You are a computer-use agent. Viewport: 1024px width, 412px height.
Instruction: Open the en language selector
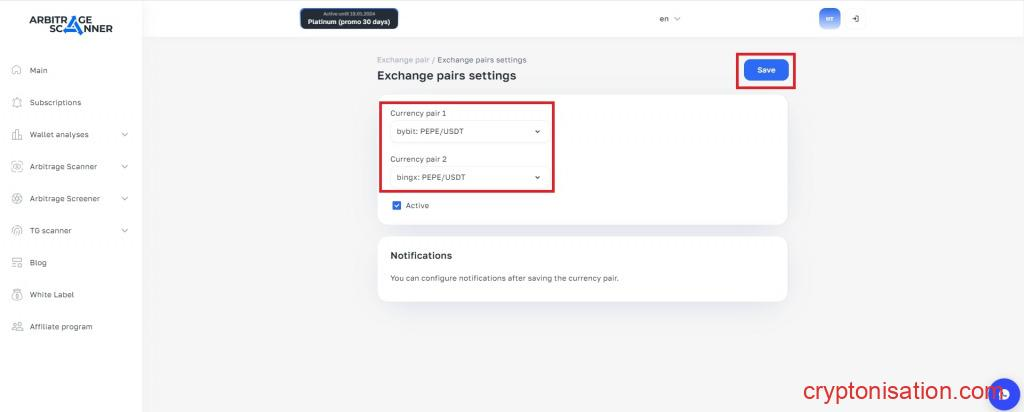(x=669, y=19)
